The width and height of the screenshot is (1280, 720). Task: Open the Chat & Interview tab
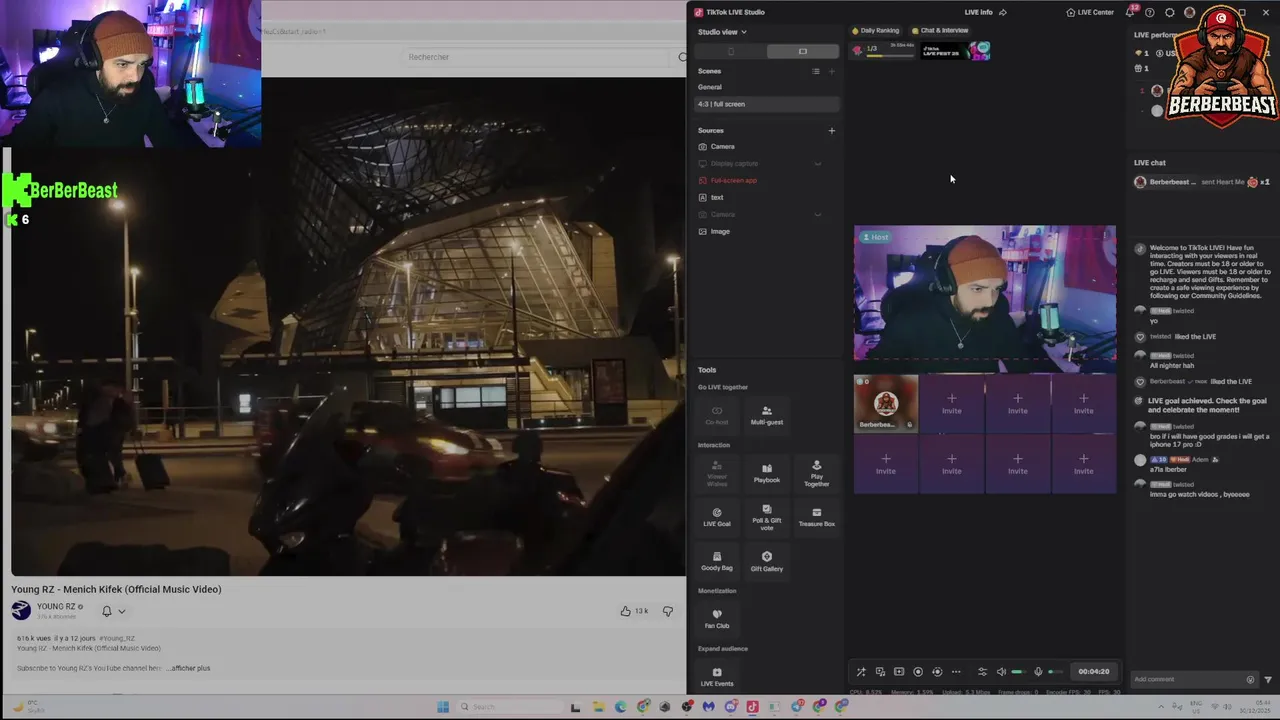click(x=940, y=30)
